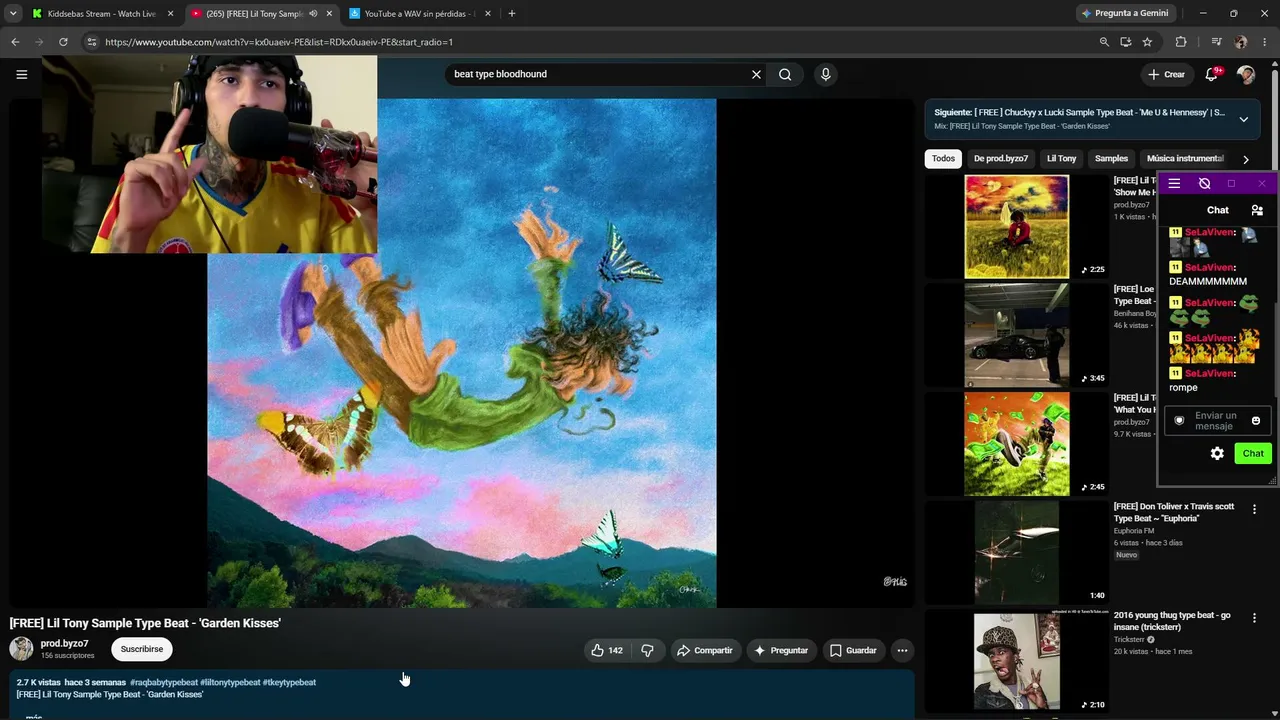Save the video with Guardar

(x=853, y=650)
